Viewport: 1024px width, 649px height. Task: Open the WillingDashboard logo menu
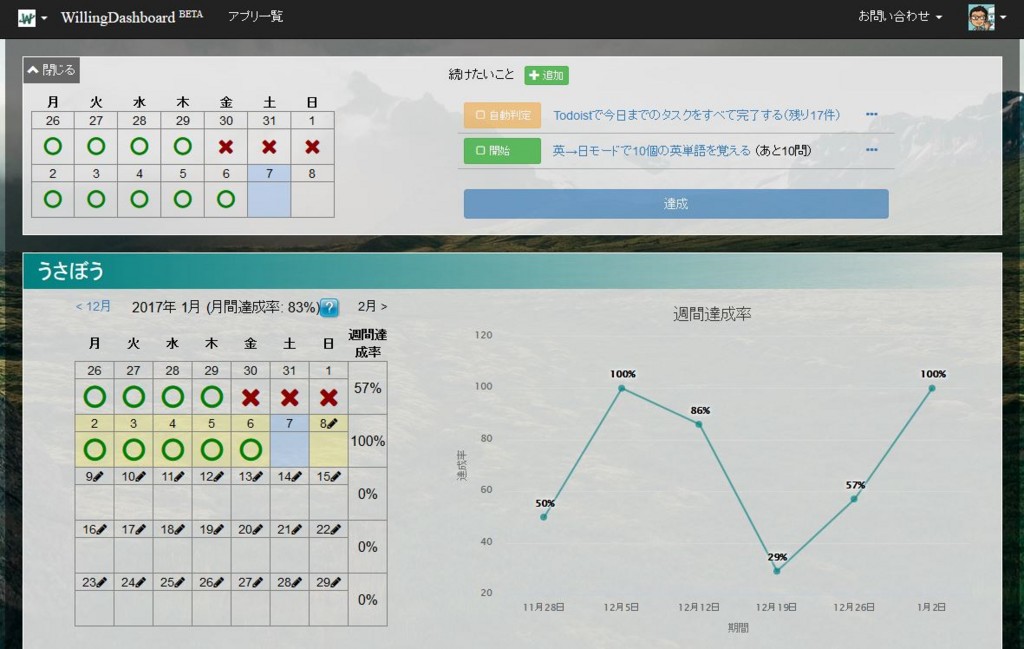26,18
